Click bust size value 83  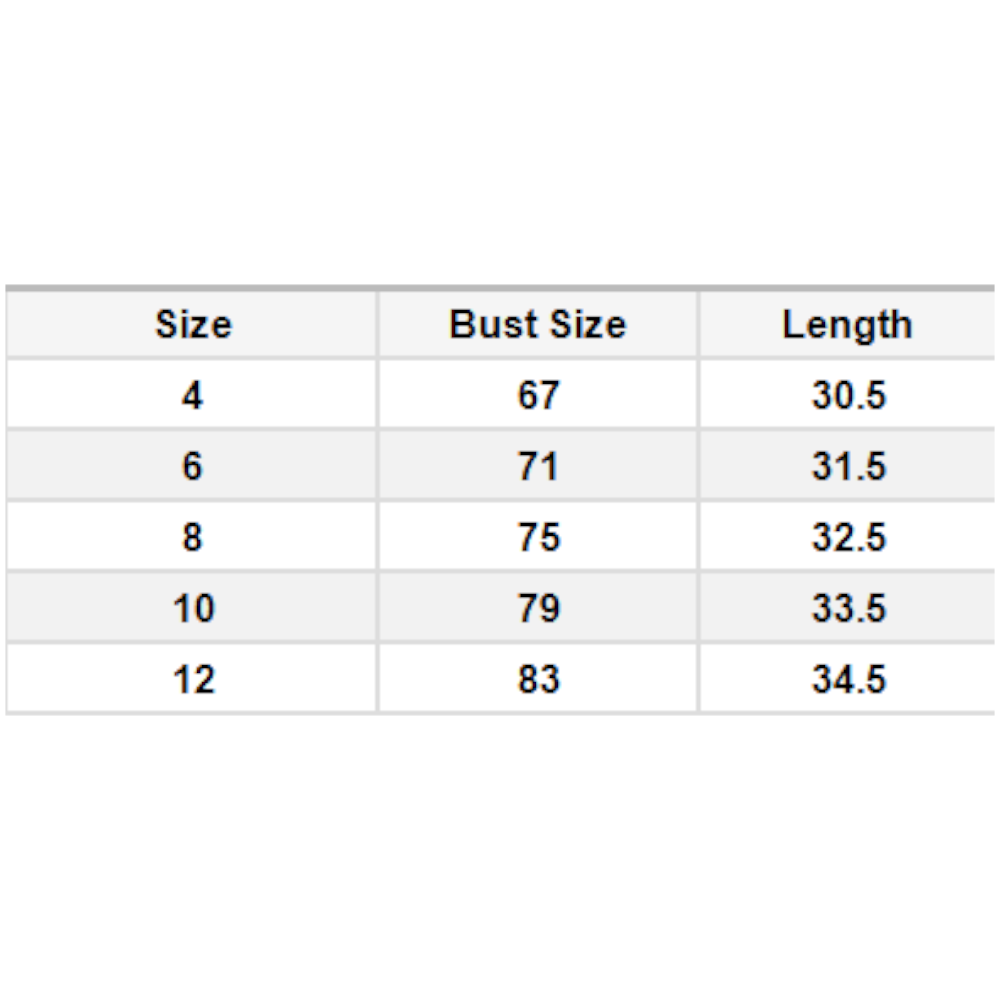click(x=538, y=679)
